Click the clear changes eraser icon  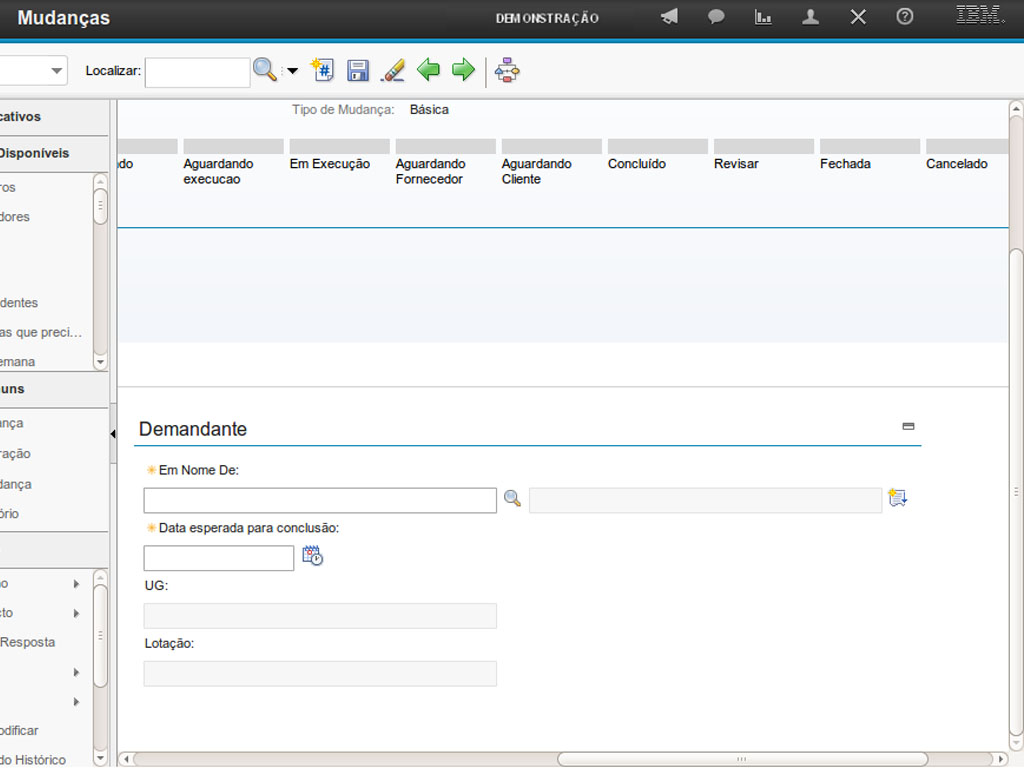point(393,70)
